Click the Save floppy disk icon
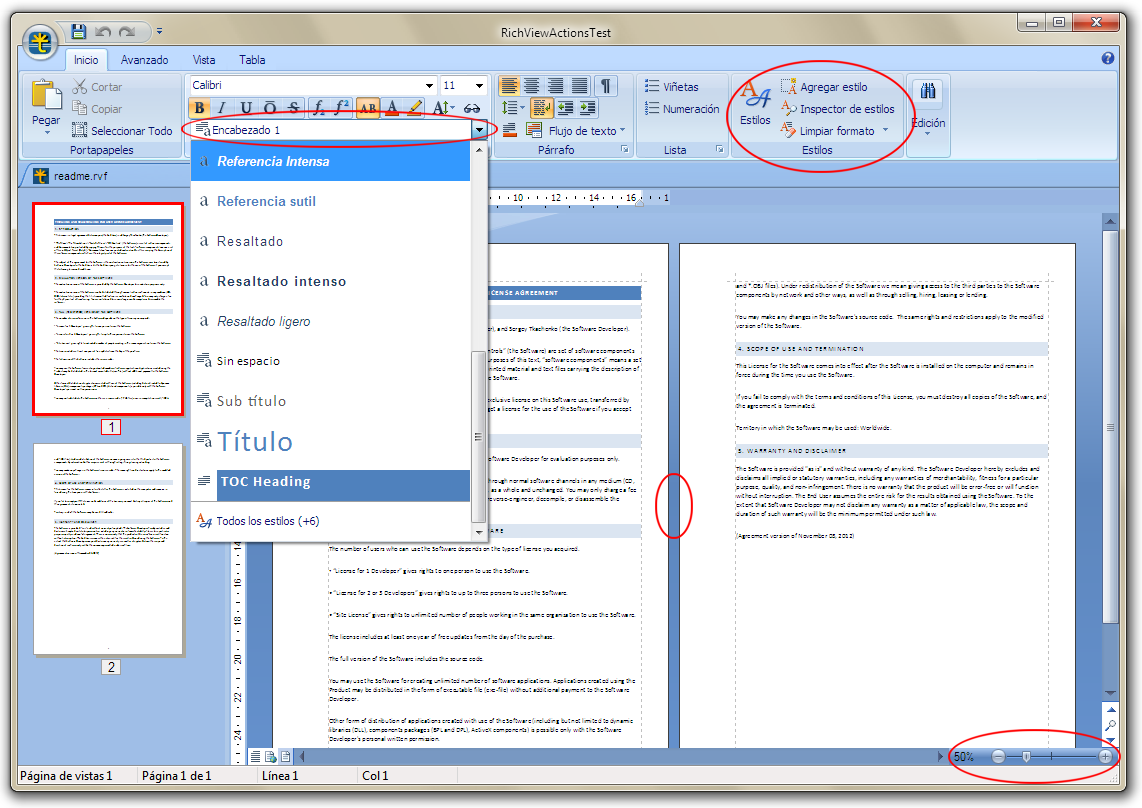 pos(79,32)
